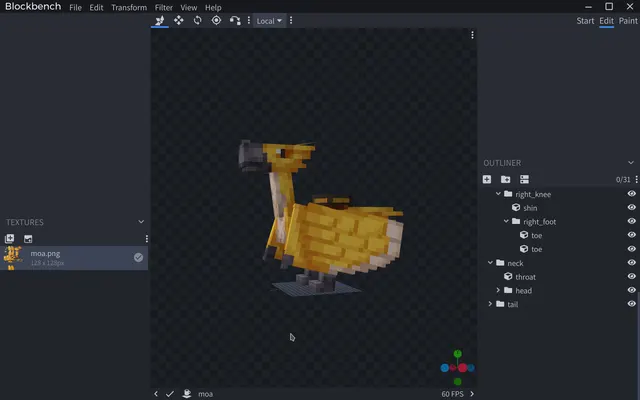Screen dimensions: 640x400
Task: Open the Filter menu
Action: 164,7
